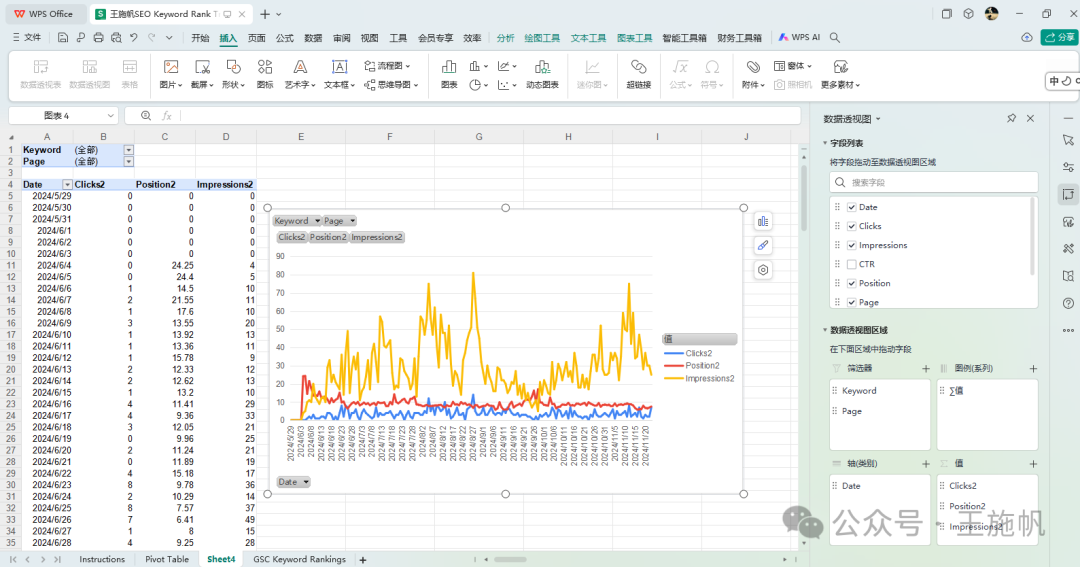Click the selection arrow icon in right sidebar
This screenshot has width=1080, height=567.
tap(1068, 140)
